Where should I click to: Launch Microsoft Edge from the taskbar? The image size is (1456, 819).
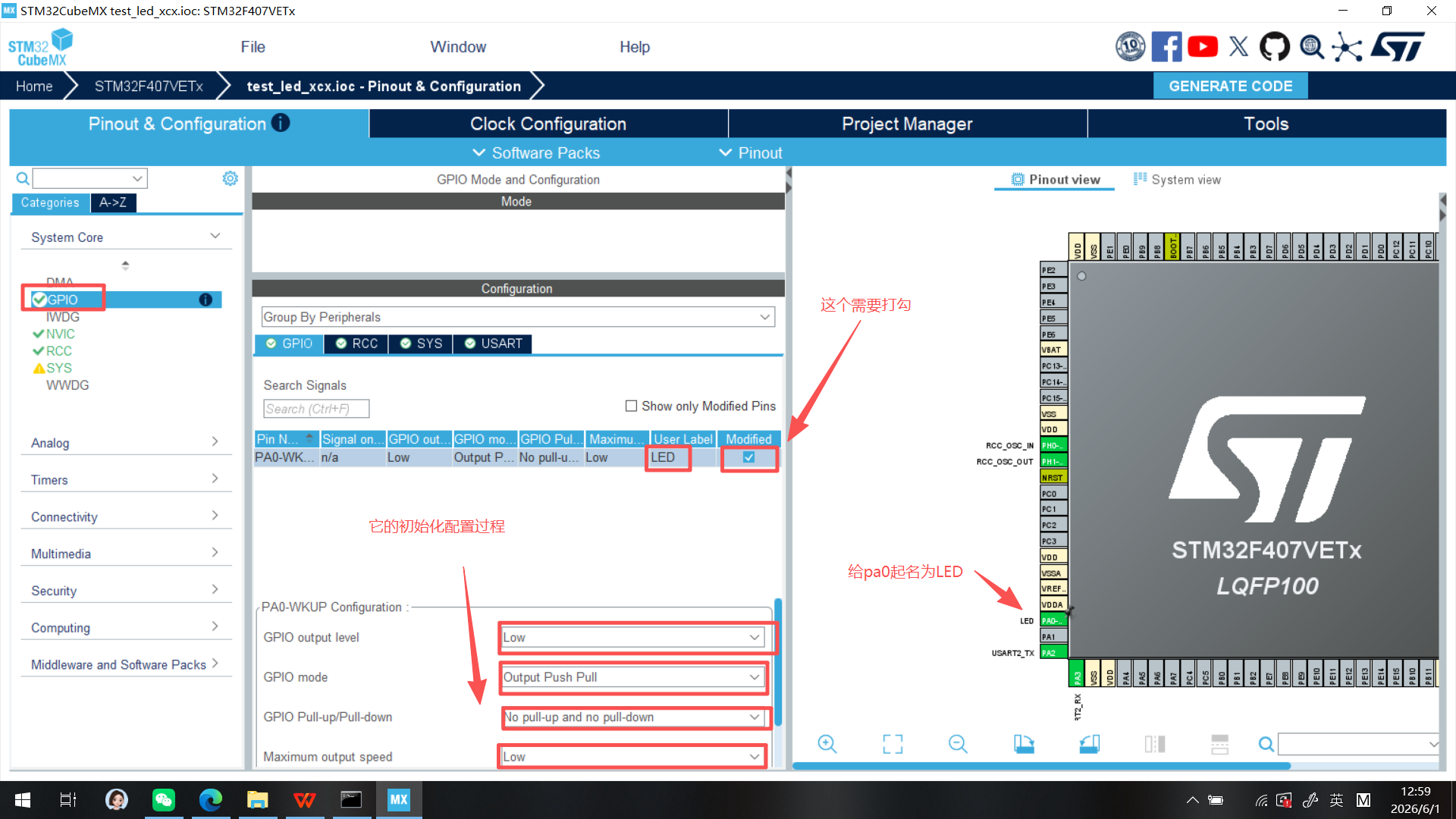(x=210, y=799)
